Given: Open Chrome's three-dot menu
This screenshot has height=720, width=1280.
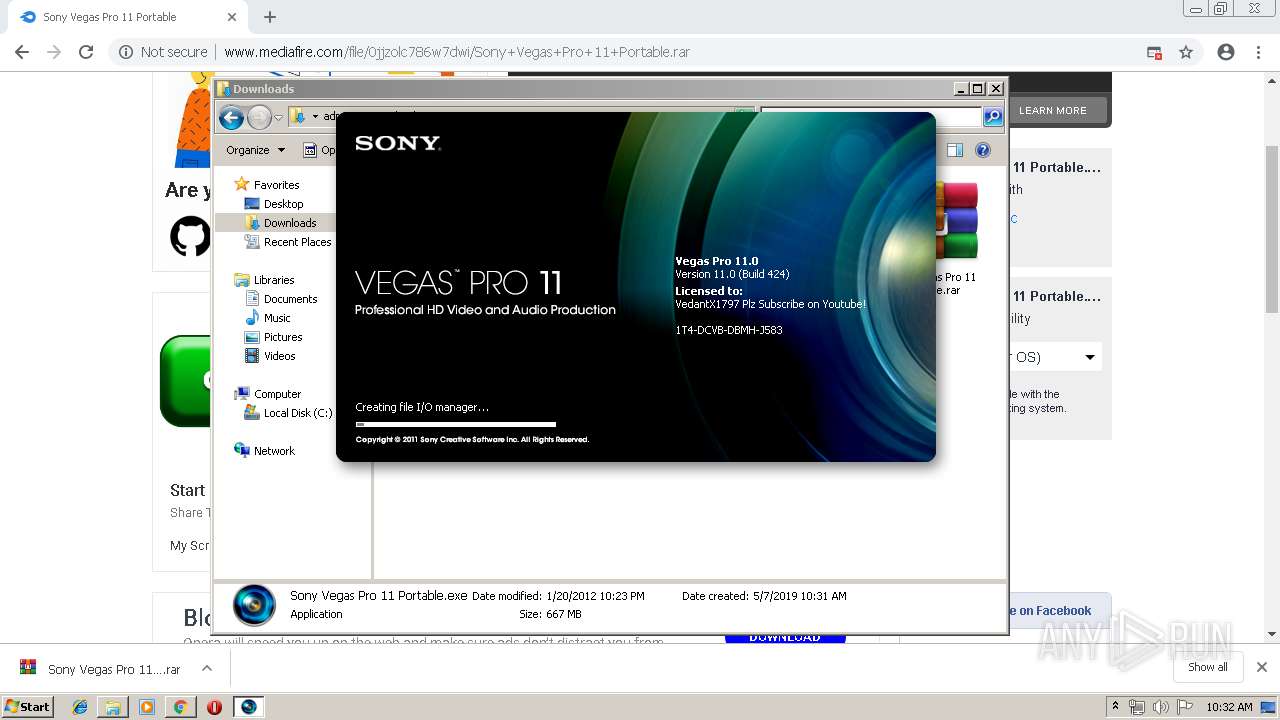Looking at the screenshot, I should [1259, 52].
